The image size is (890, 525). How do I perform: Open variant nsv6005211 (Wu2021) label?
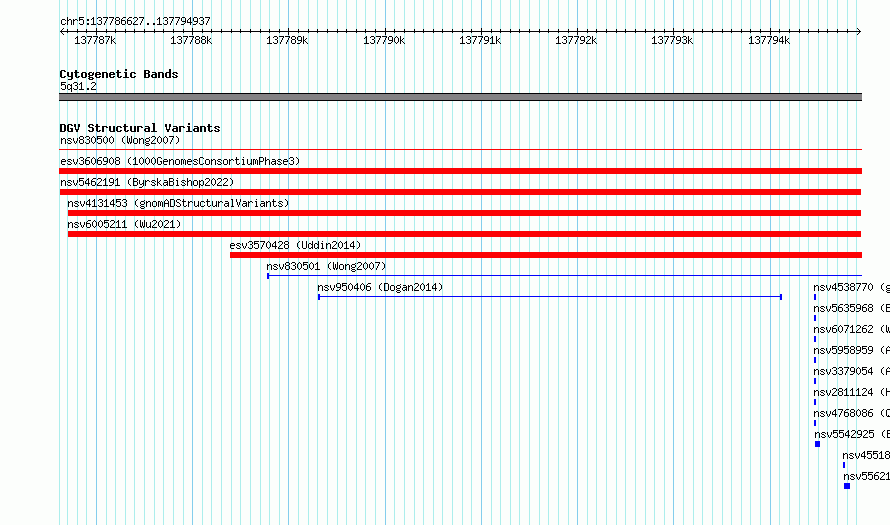coord(124,224)
